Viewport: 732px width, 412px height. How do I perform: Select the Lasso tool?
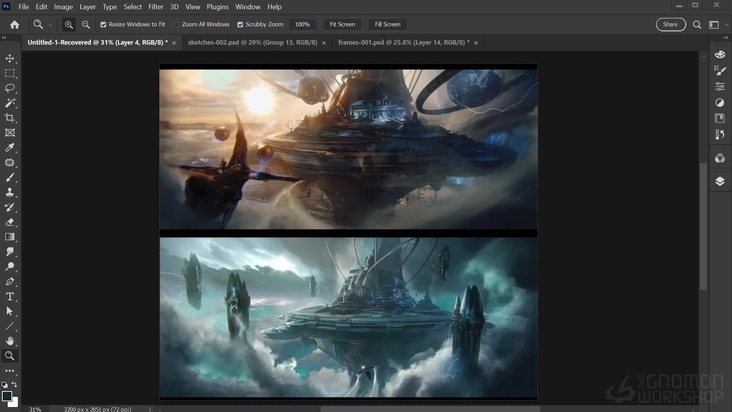click(10, 88)
